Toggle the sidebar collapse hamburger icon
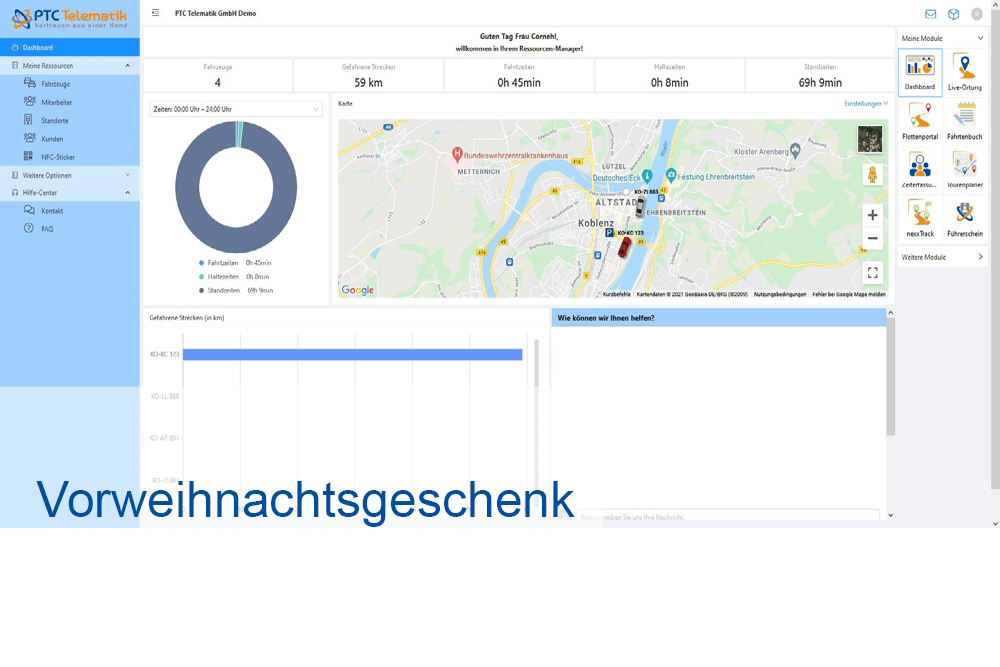This screenshot has width=1000, height=667. (x=155, y=13)
